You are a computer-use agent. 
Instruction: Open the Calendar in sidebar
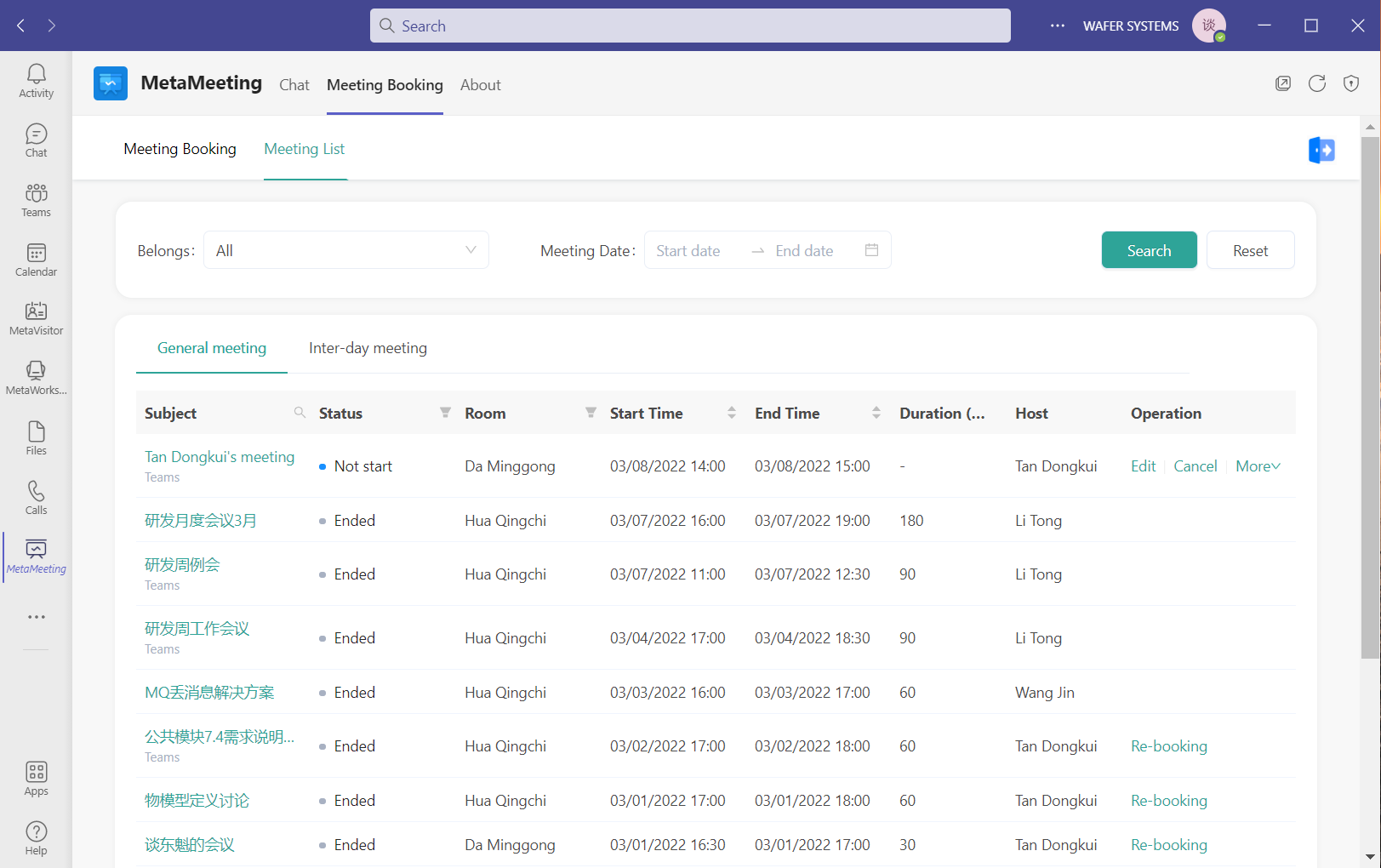[x=36, y=260]
